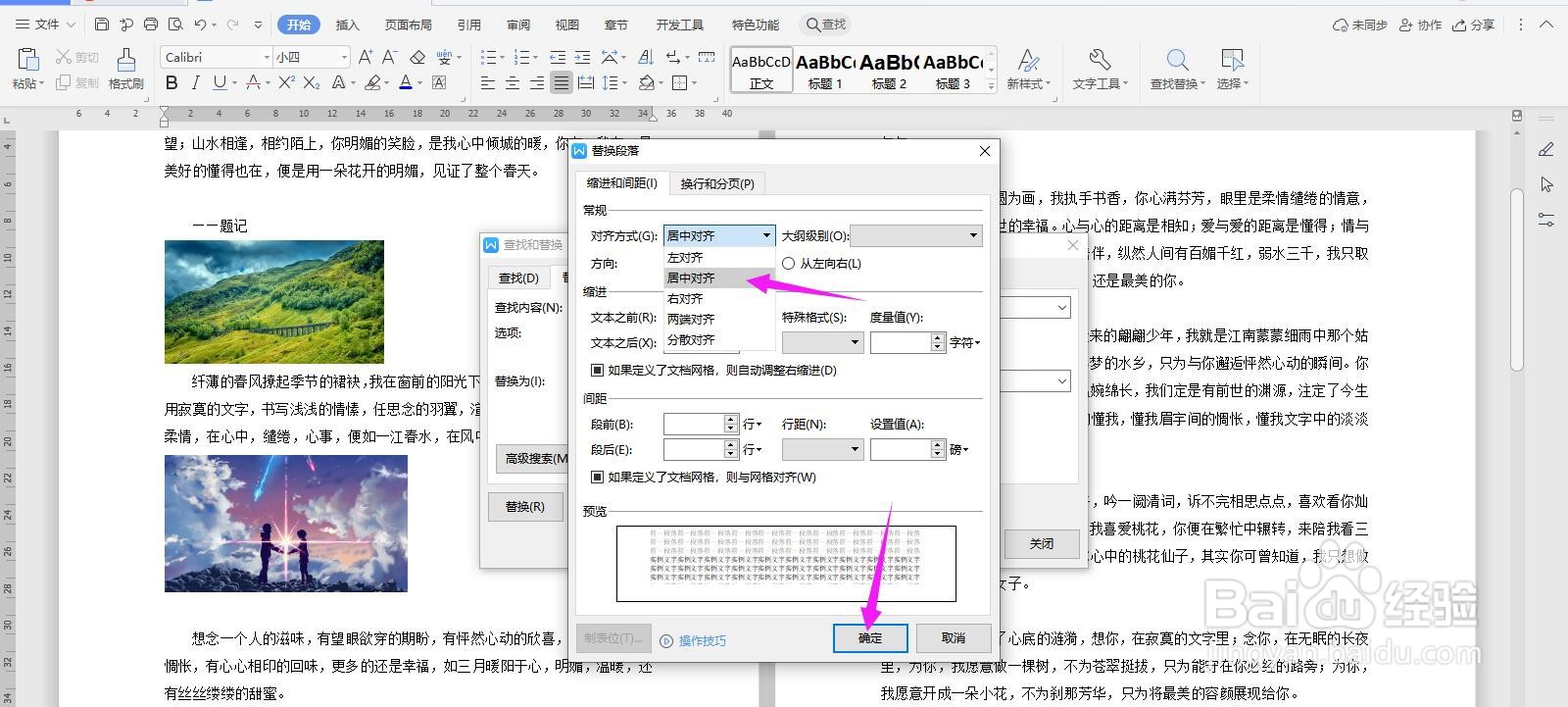The image size is (1568, 707).
Task: Toggle auto-adjust right indent checkbox
Action: click(x=597, y=371)
